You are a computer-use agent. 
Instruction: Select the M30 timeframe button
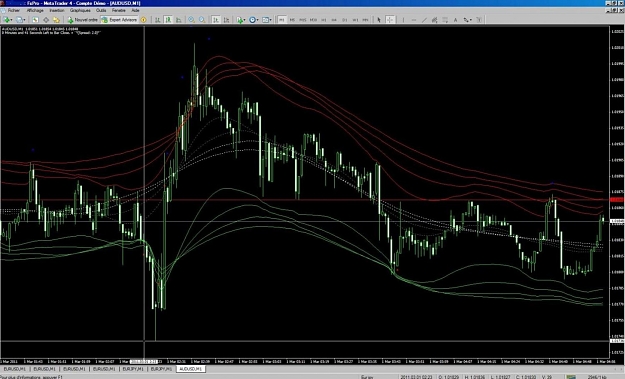(x=313, y=20)
